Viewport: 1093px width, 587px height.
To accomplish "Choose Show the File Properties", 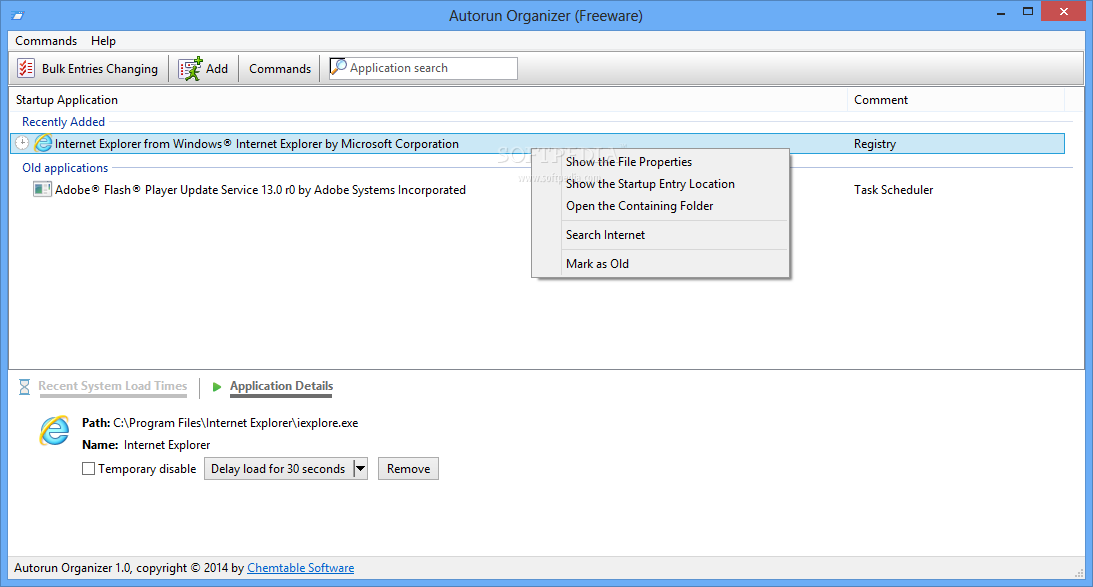I will click(629, 162).
